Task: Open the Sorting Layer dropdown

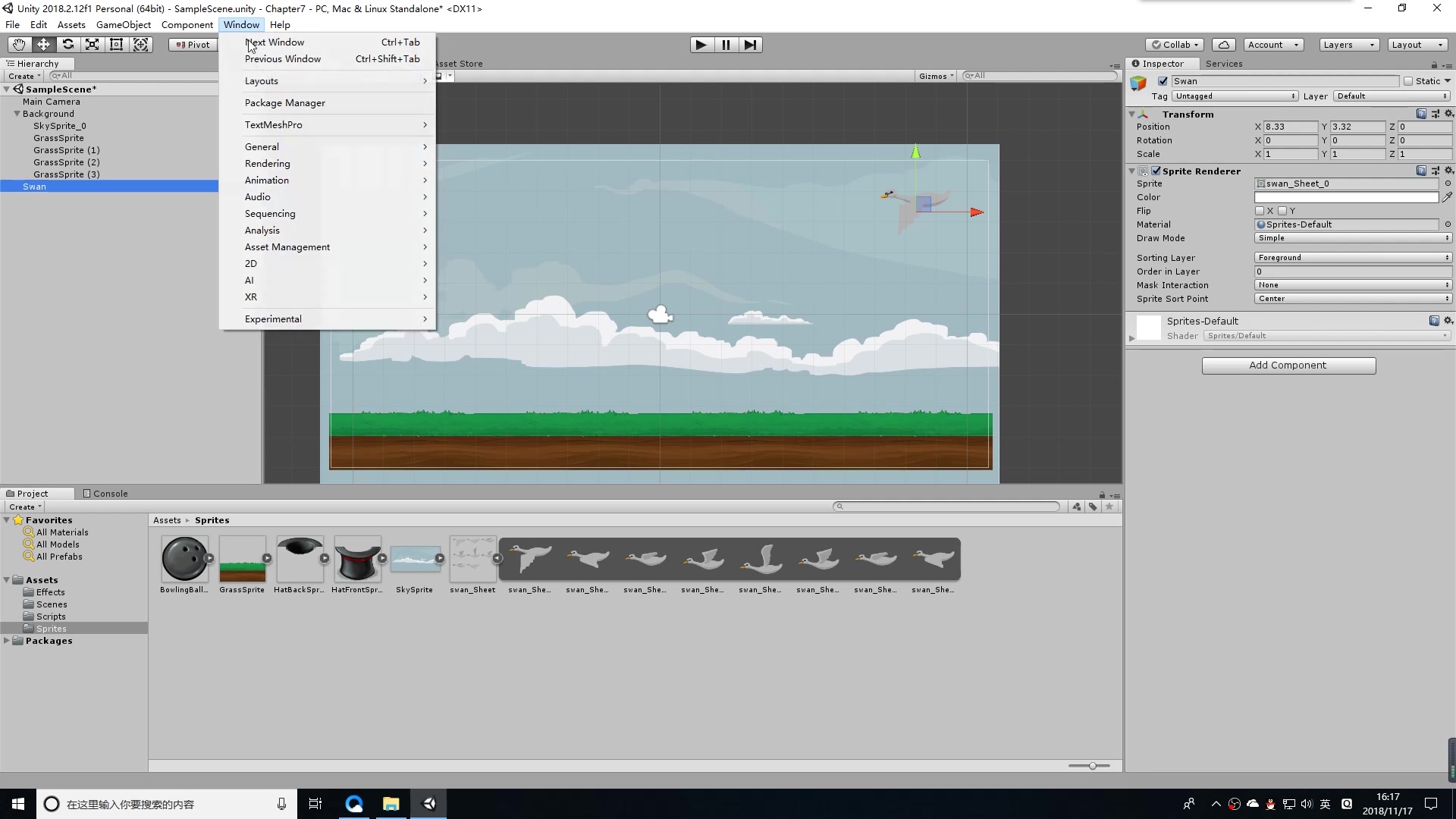Action: coord(1353,257)
